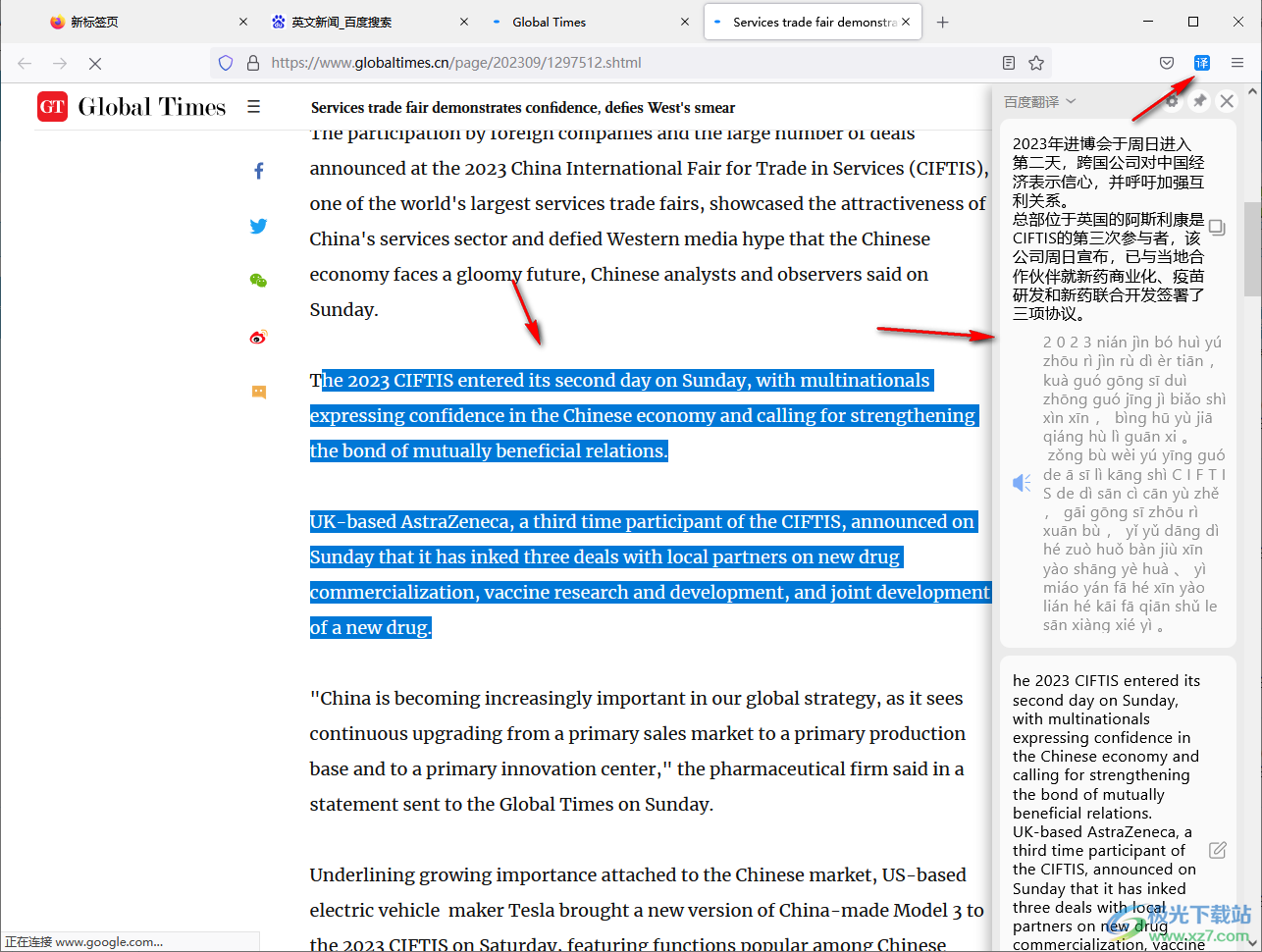The image size is (1262, 952).
Task: Go back to the previous page
Action: pyautogui.click(x=25, y=63)
